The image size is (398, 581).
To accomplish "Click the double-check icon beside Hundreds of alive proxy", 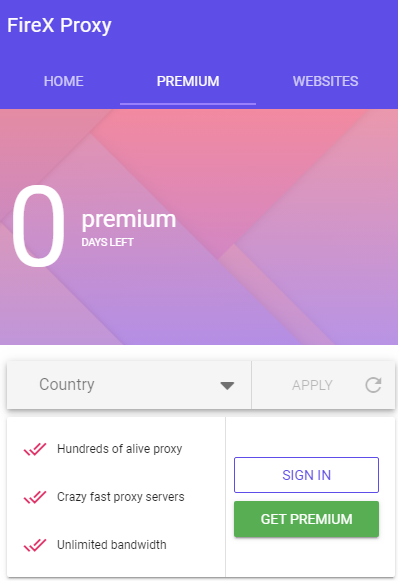I will point(35,449).
